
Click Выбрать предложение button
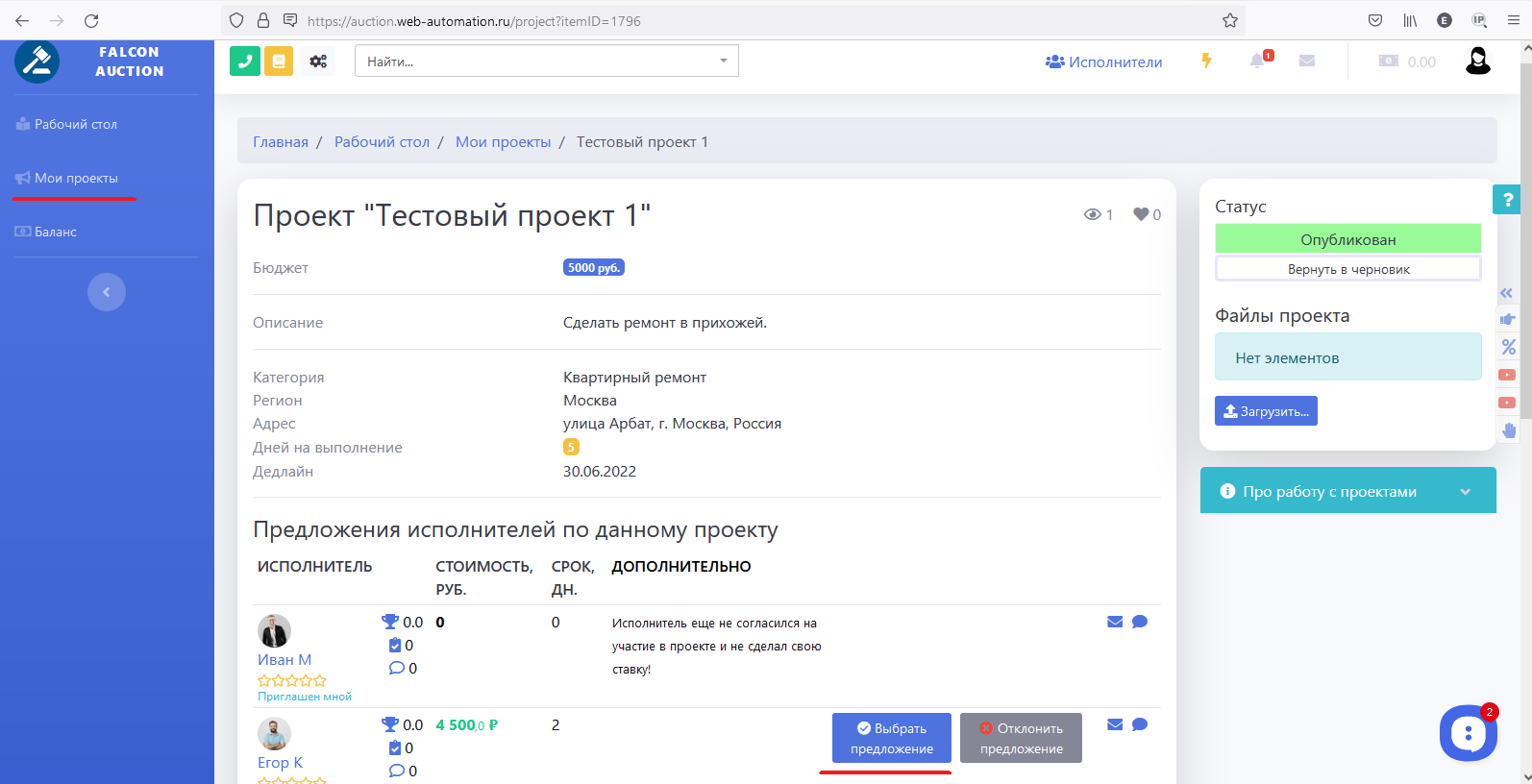pos(891,738)
